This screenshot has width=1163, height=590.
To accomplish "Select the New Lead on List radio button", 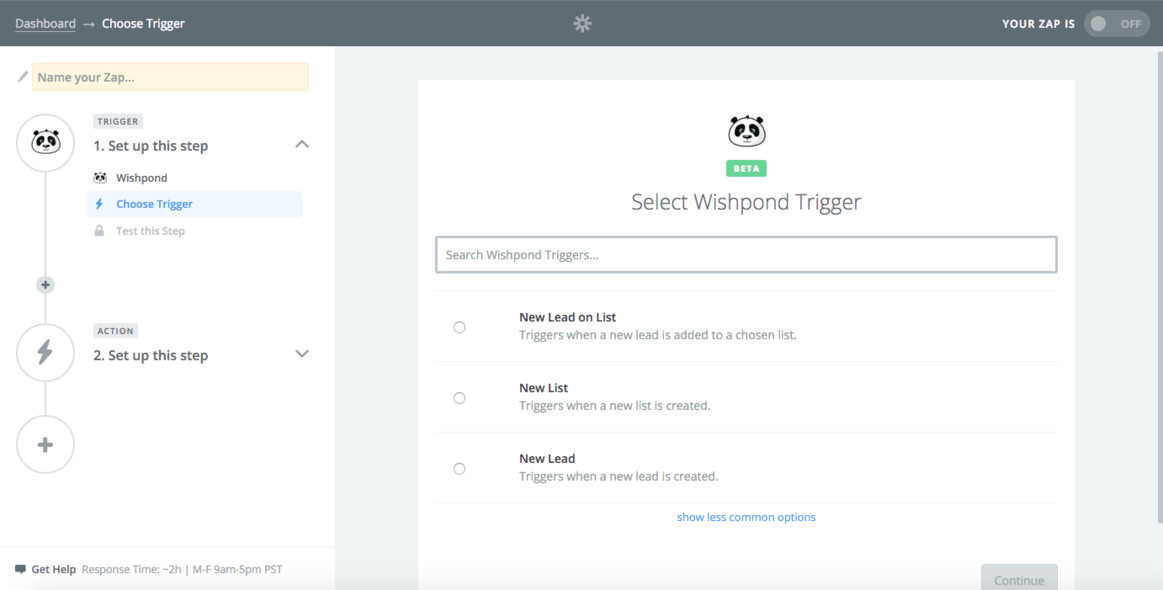I will [459, 327].
